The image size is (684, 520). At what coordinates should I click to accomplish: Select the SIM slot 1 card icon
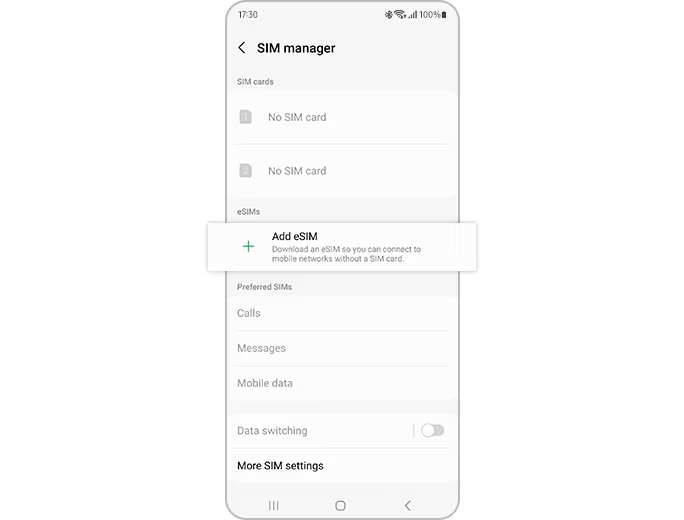pos(246,117)
